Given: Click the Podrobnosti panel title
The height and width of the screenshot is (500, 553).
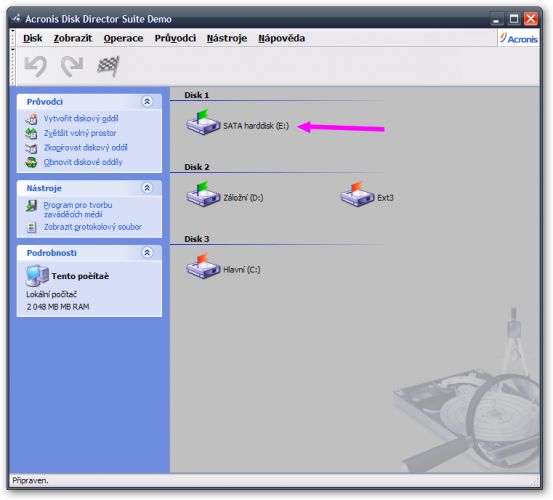Looking at the screenshot, I should tap(51, 253).
